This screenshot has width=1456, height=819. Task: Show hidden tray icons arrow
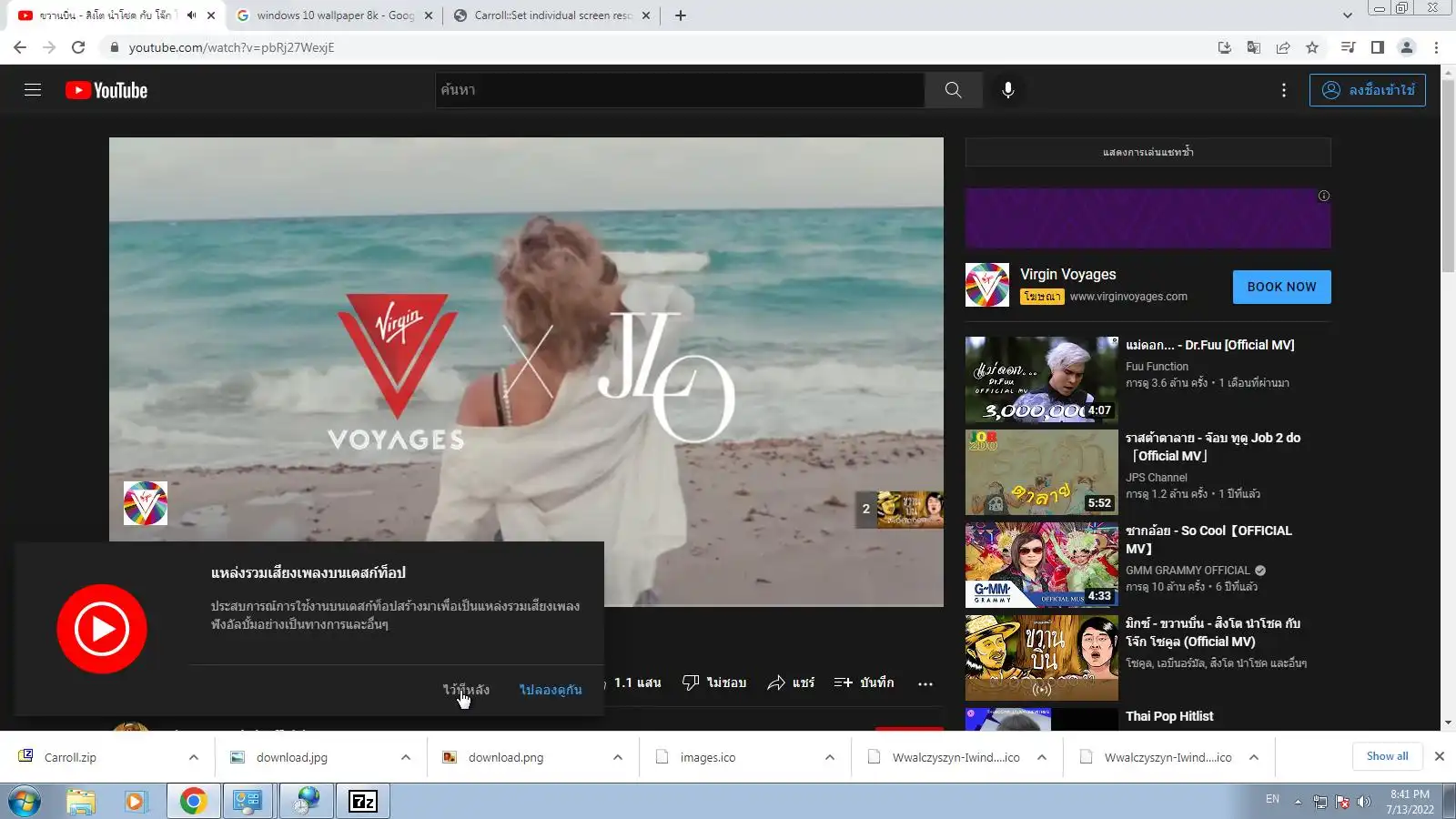pyautogui.click(x=1298, y=802)
